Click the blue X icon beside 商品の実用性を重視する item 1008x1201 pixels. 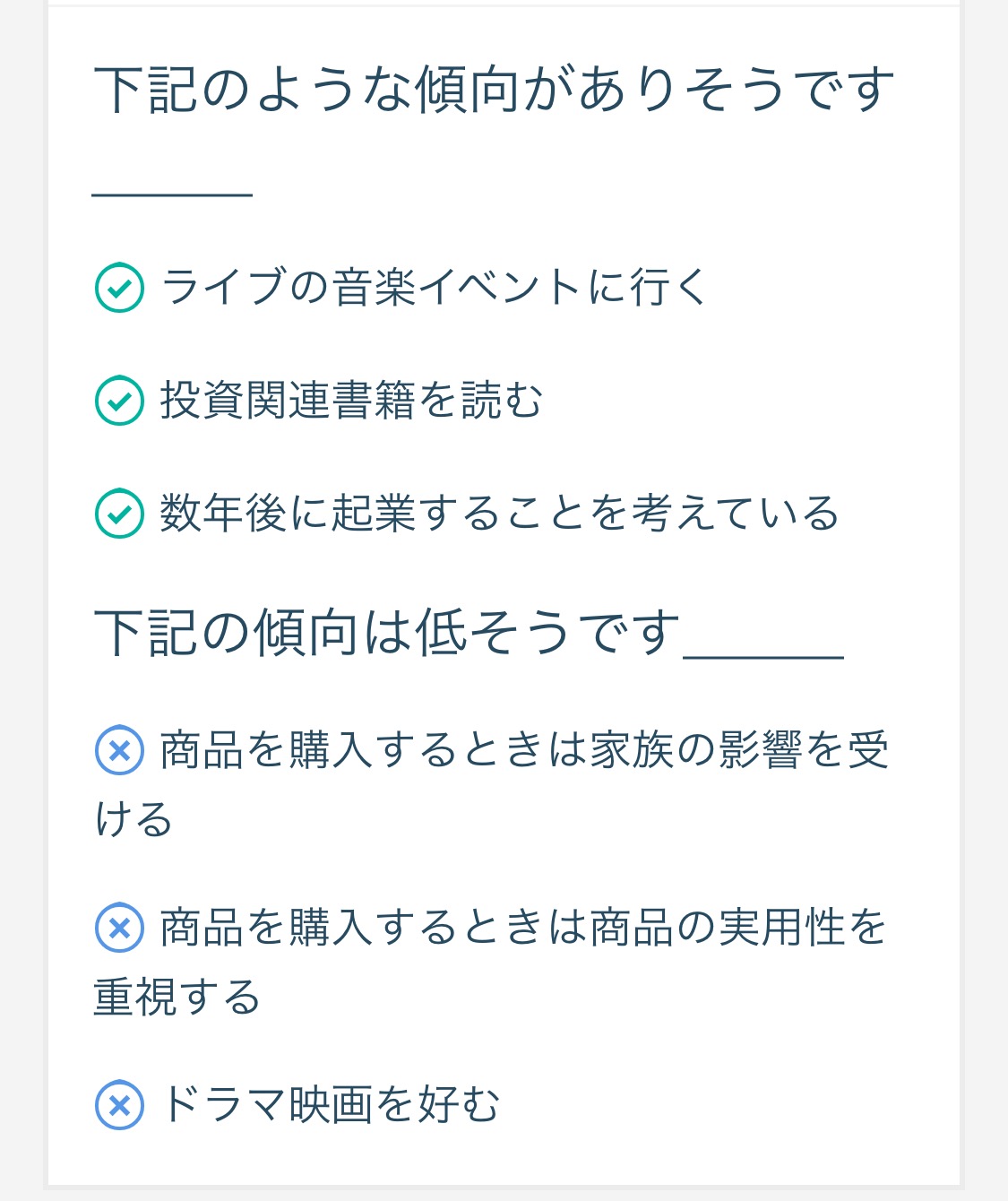pyautogui.click(x=119, y=927)
